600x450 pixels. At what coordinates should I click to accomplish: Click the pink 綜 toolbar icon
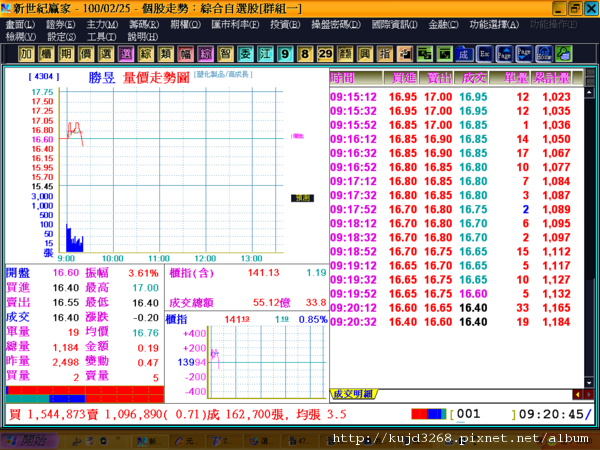click(x=205, y=54)
